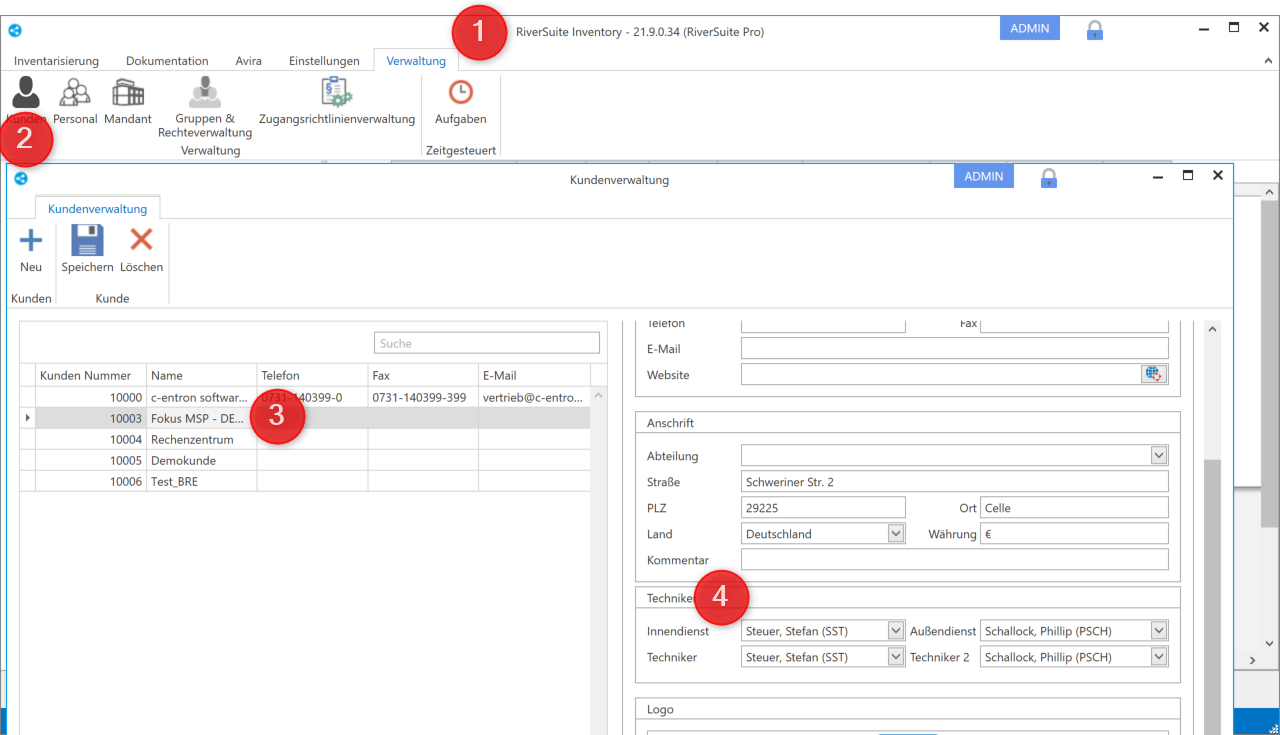The image size is (1280, 735).
Task: Expand the Techniker 2 dropdown
Action: (1159, 657)
